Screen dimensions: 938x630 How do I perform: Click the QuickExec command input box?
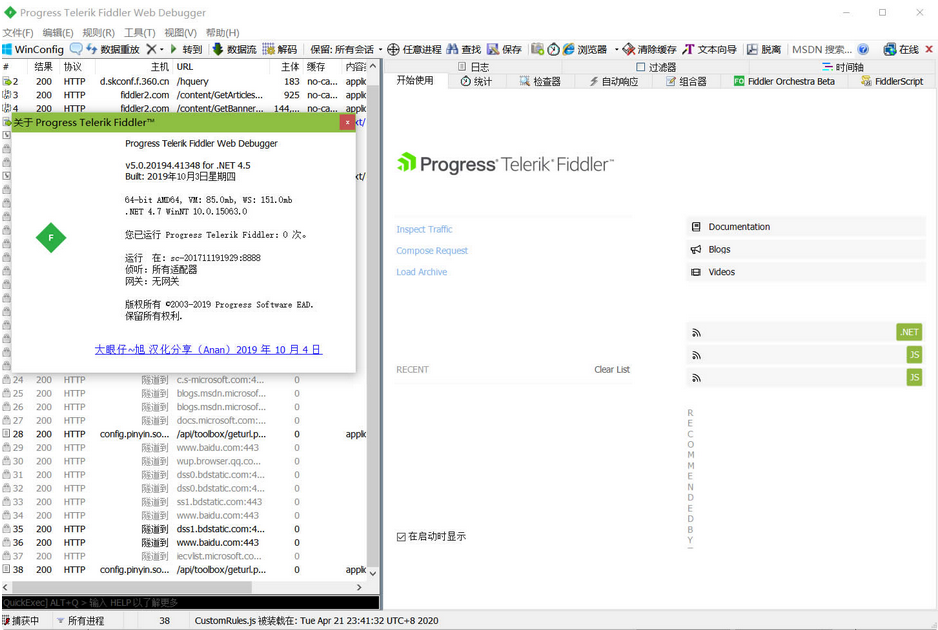(x=190, y=602)
